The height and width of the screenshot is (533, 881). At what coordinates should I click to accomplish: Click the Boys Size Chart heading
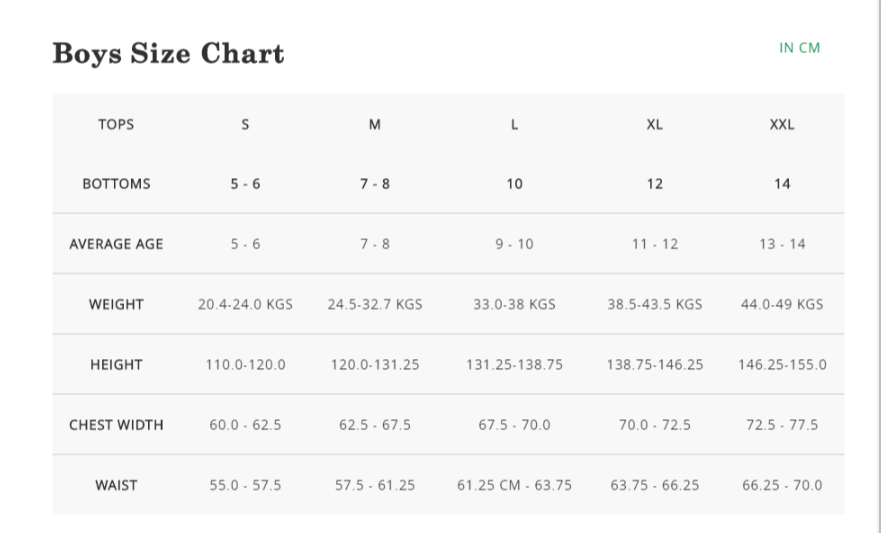(x=168, y=53)
